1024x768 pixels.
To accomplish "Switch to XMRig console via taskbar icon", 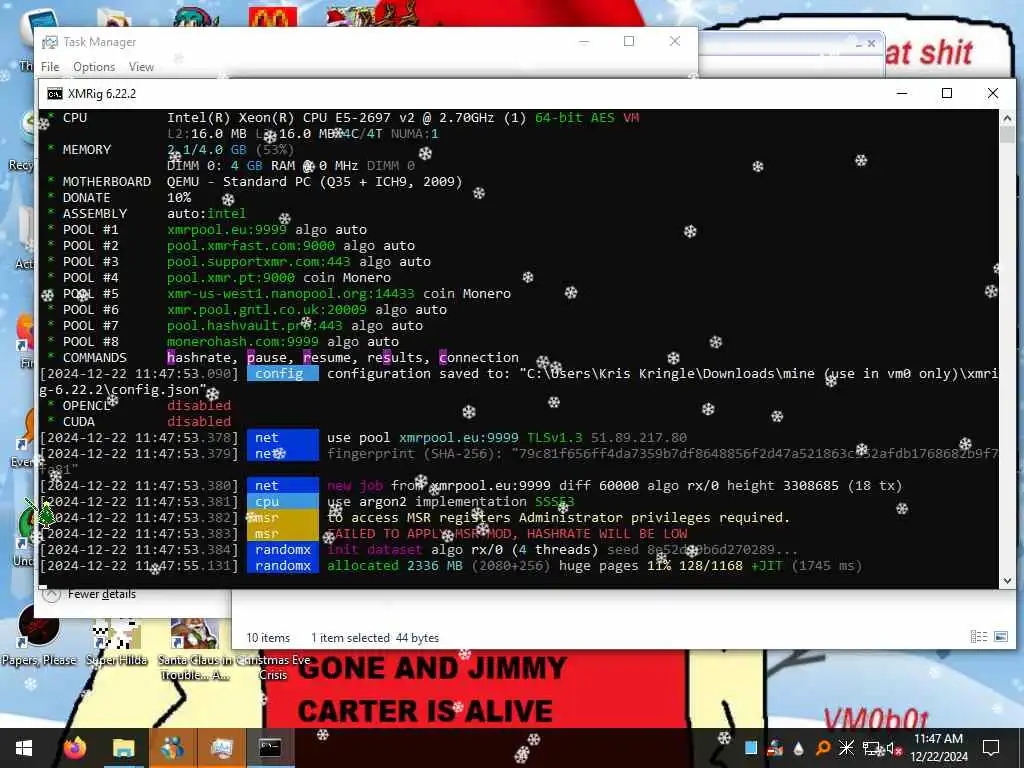I will pos(270,748).
